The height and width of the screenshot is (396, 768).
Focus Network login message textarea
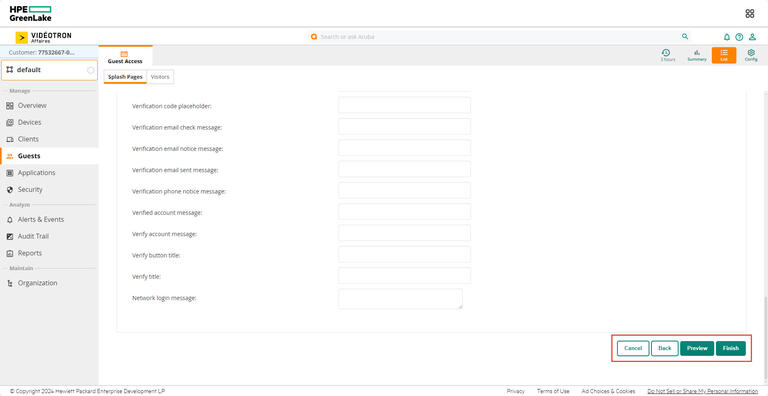tap(400, 299)
